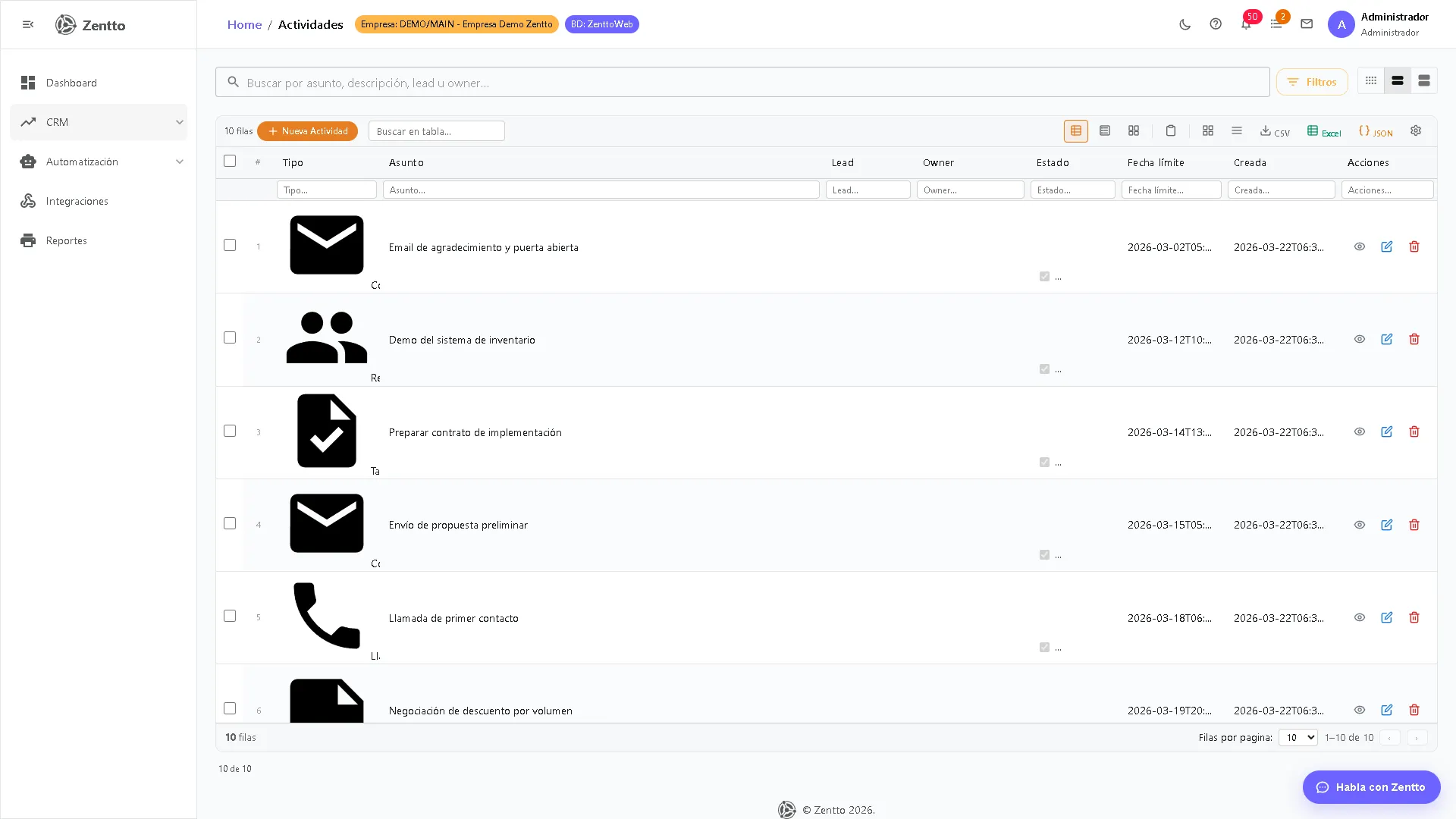Click the clipboard icon in table toolbar
The image size is (1456, 819).
coord(1171,131)
